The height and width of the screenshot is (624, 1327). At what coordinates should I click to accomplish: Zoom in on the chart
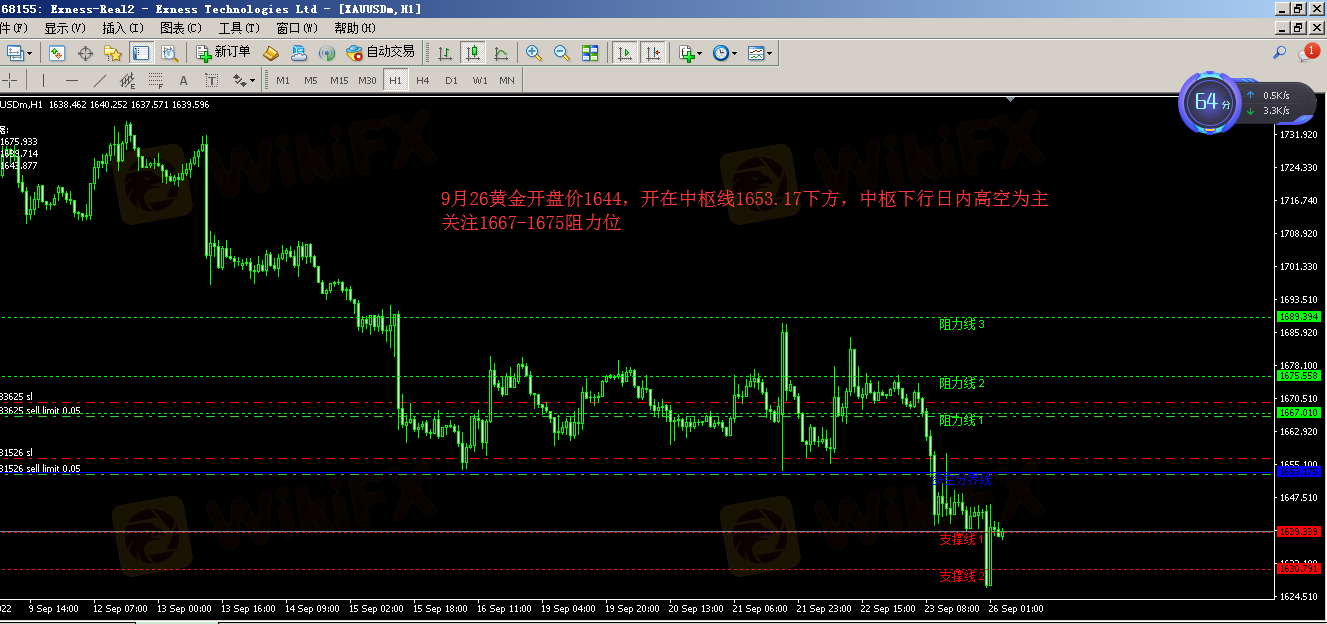coord(534,53)
